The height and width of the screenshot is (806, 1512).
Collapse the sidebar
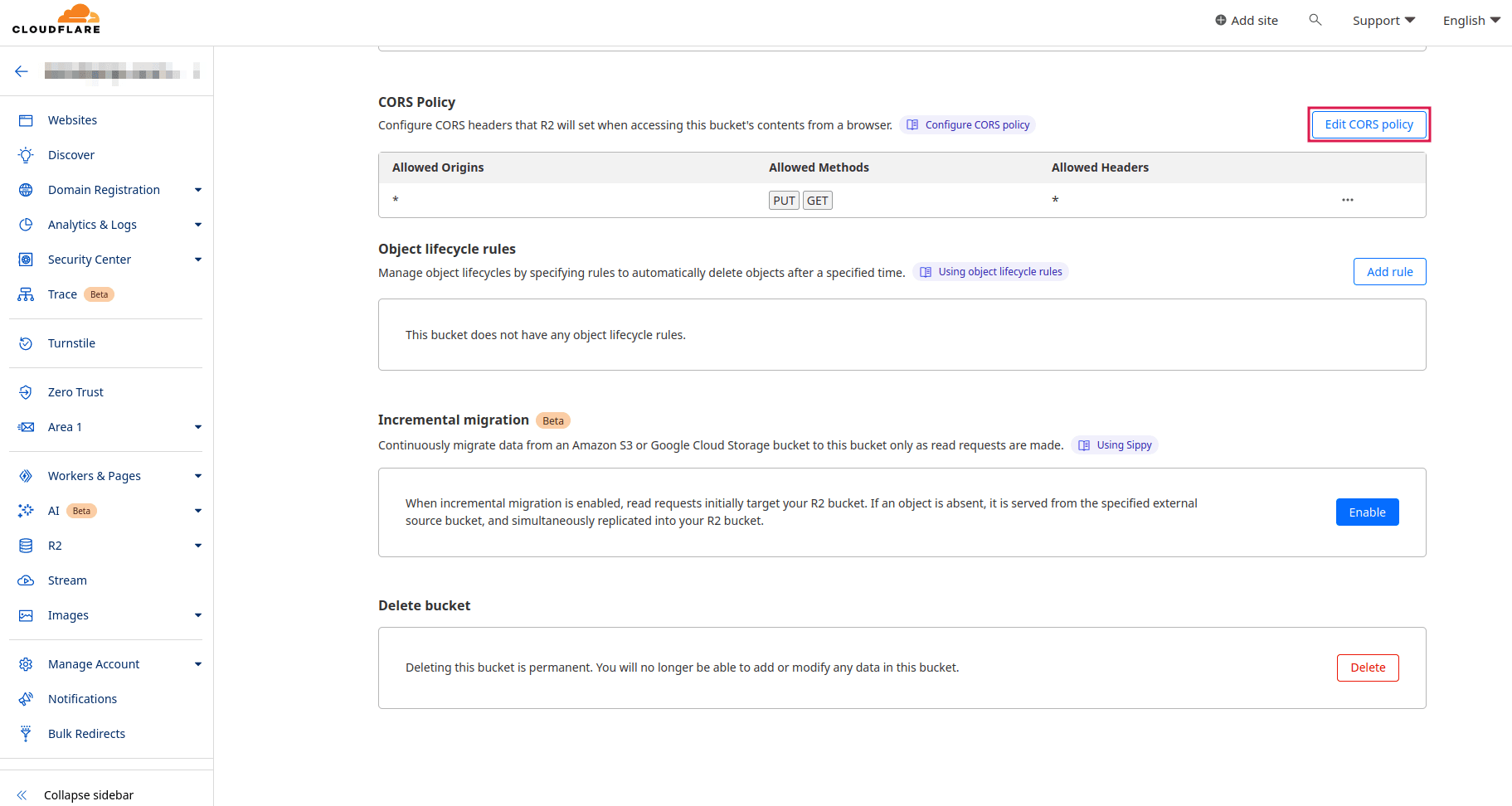(x=88, y=795)
